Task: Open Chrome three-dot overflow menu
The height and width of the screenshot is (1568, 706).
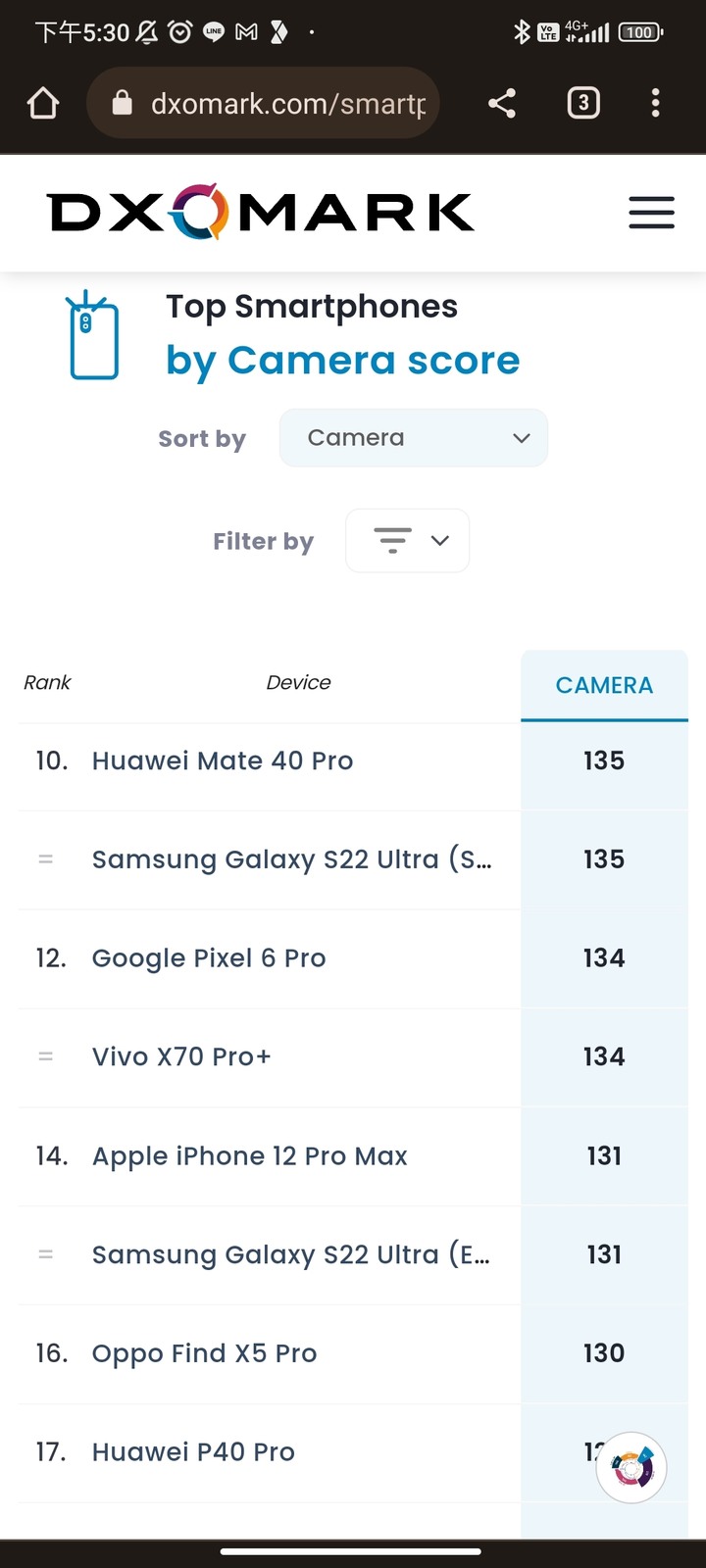Action: [655, 103]
